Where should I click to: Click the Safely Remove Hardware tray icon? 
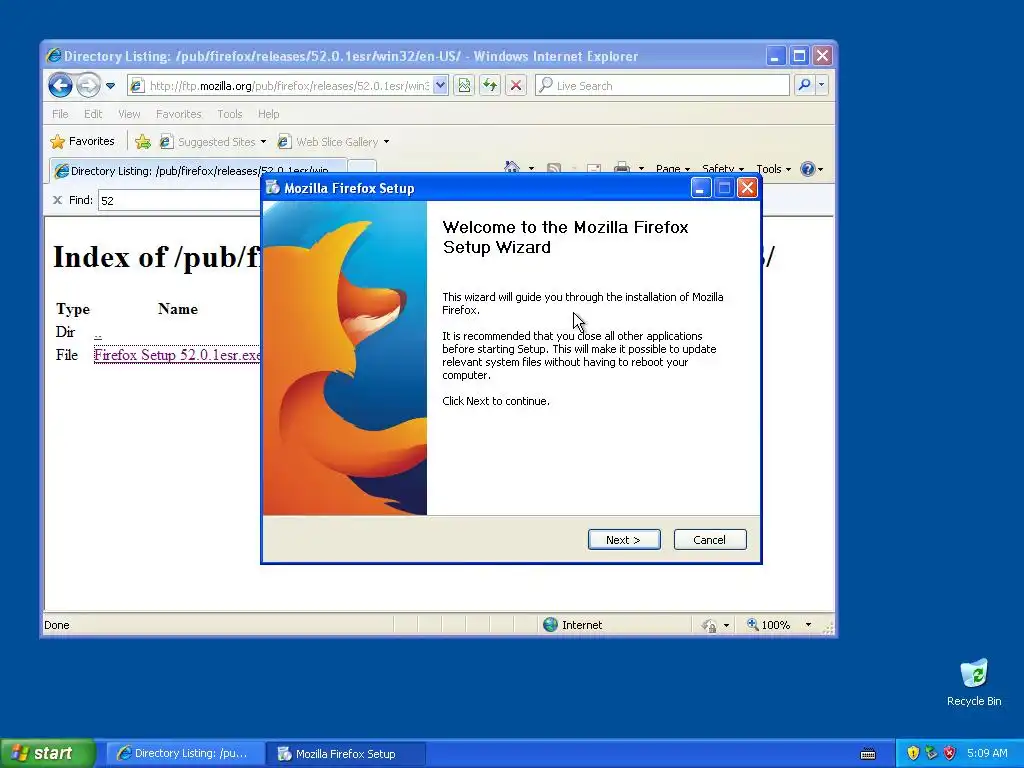coord(931,753)
